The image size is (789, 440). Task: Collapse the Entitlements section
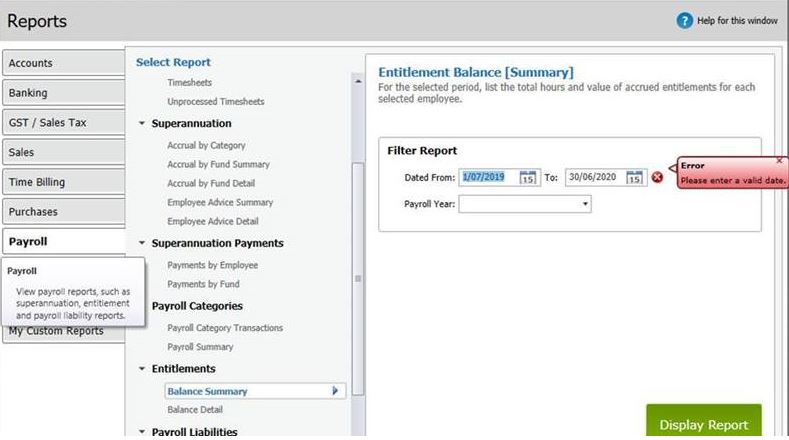click(142, 369)
